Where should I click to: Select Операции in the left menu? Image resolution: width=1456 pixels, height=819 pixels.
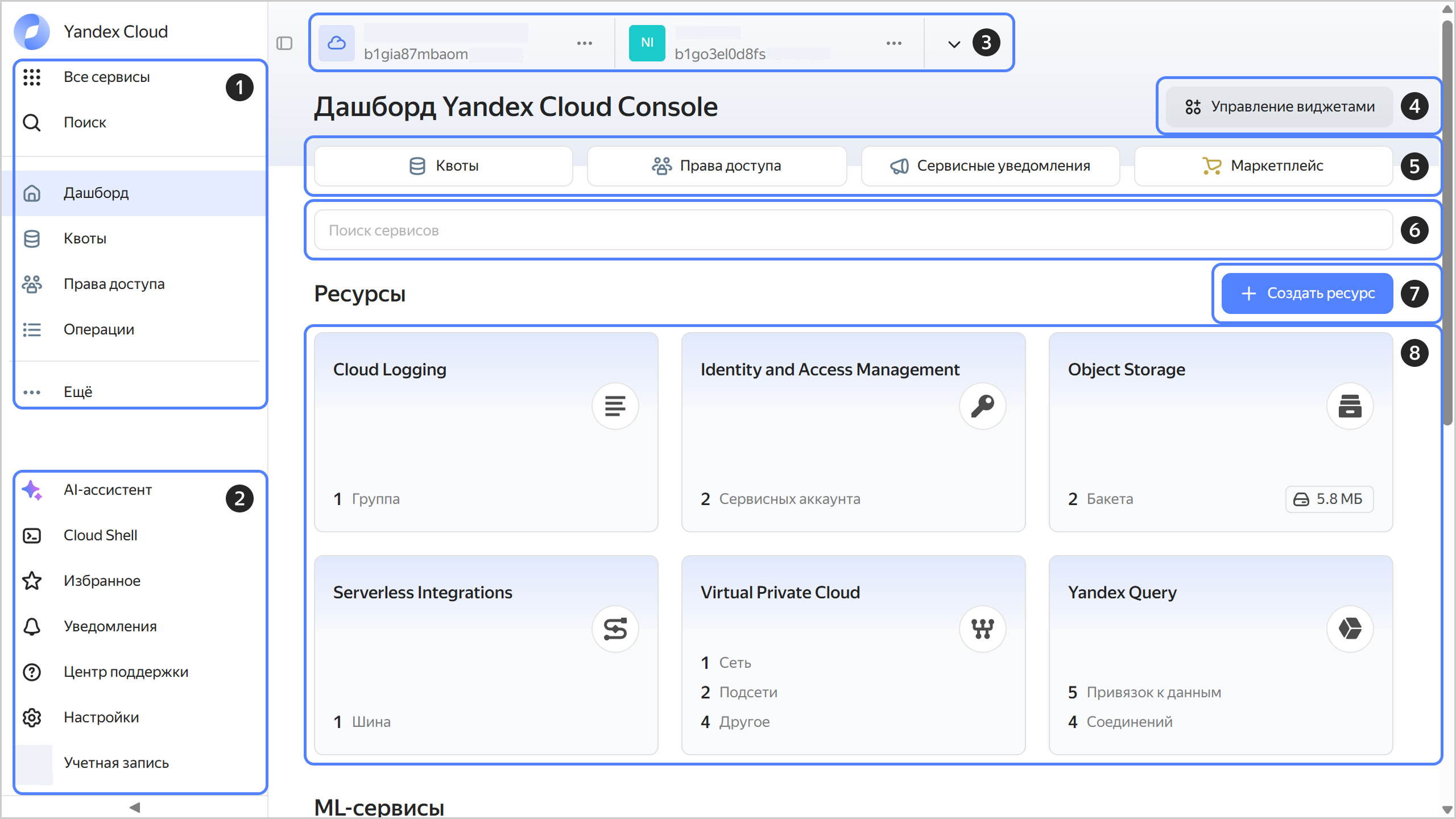[98, 329]
